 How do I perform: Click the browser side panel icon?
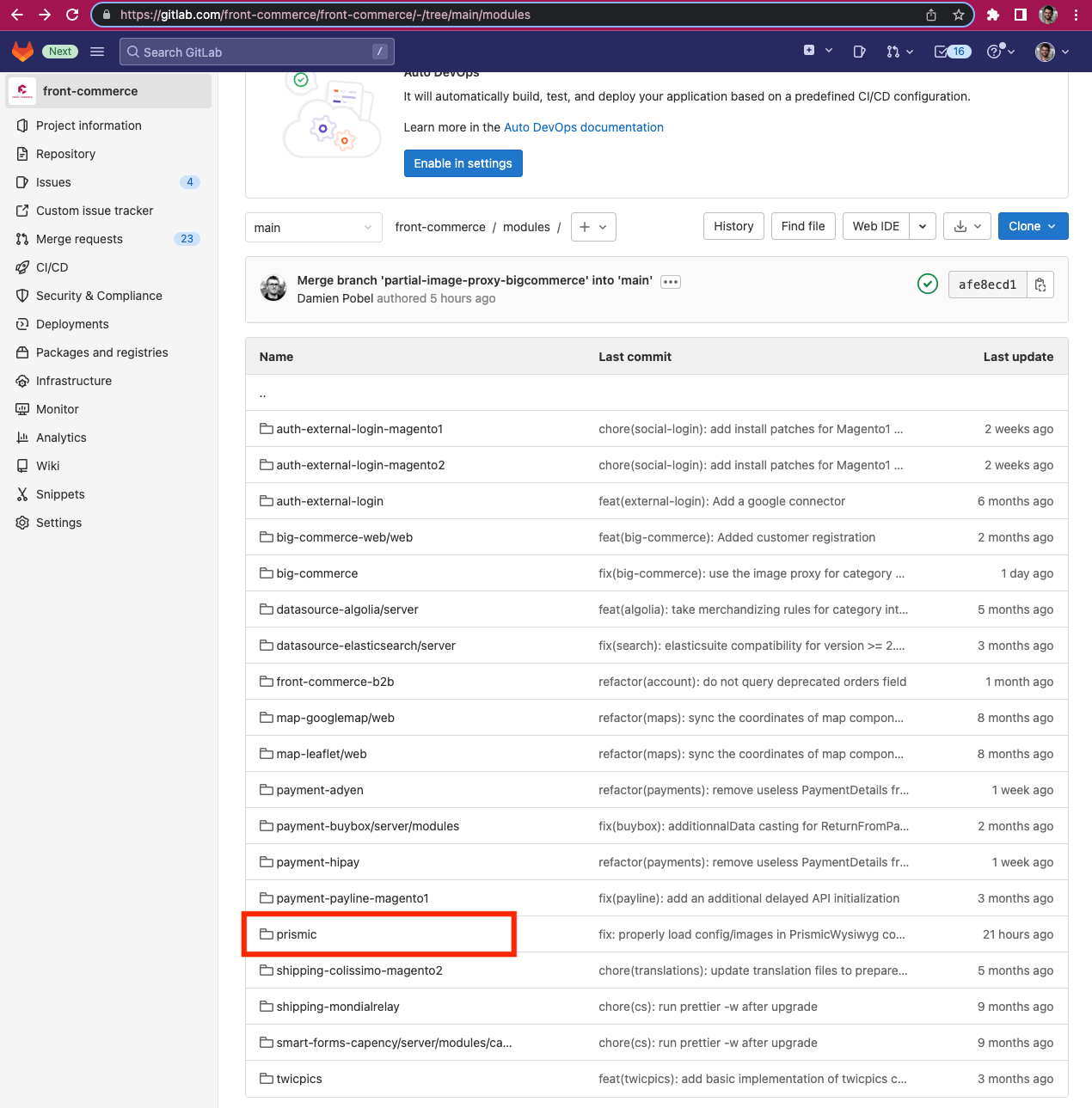[1021, 15]
